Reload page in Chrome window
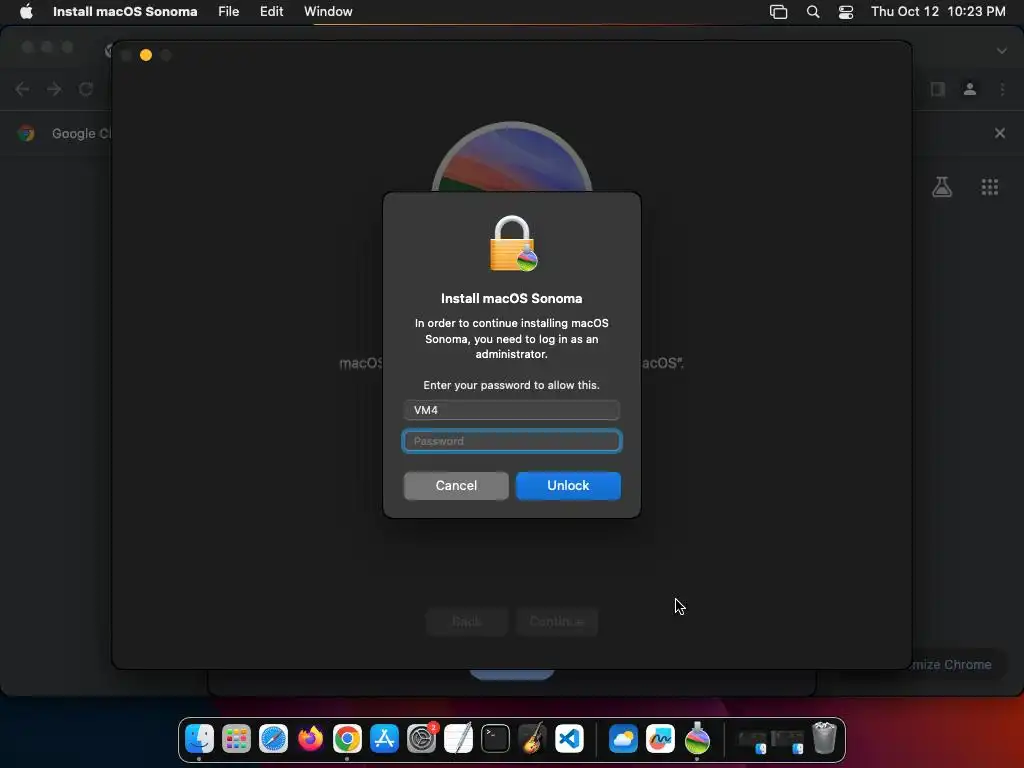The image size is (1024, 768). pyautogui.click(x=86, y=89)
